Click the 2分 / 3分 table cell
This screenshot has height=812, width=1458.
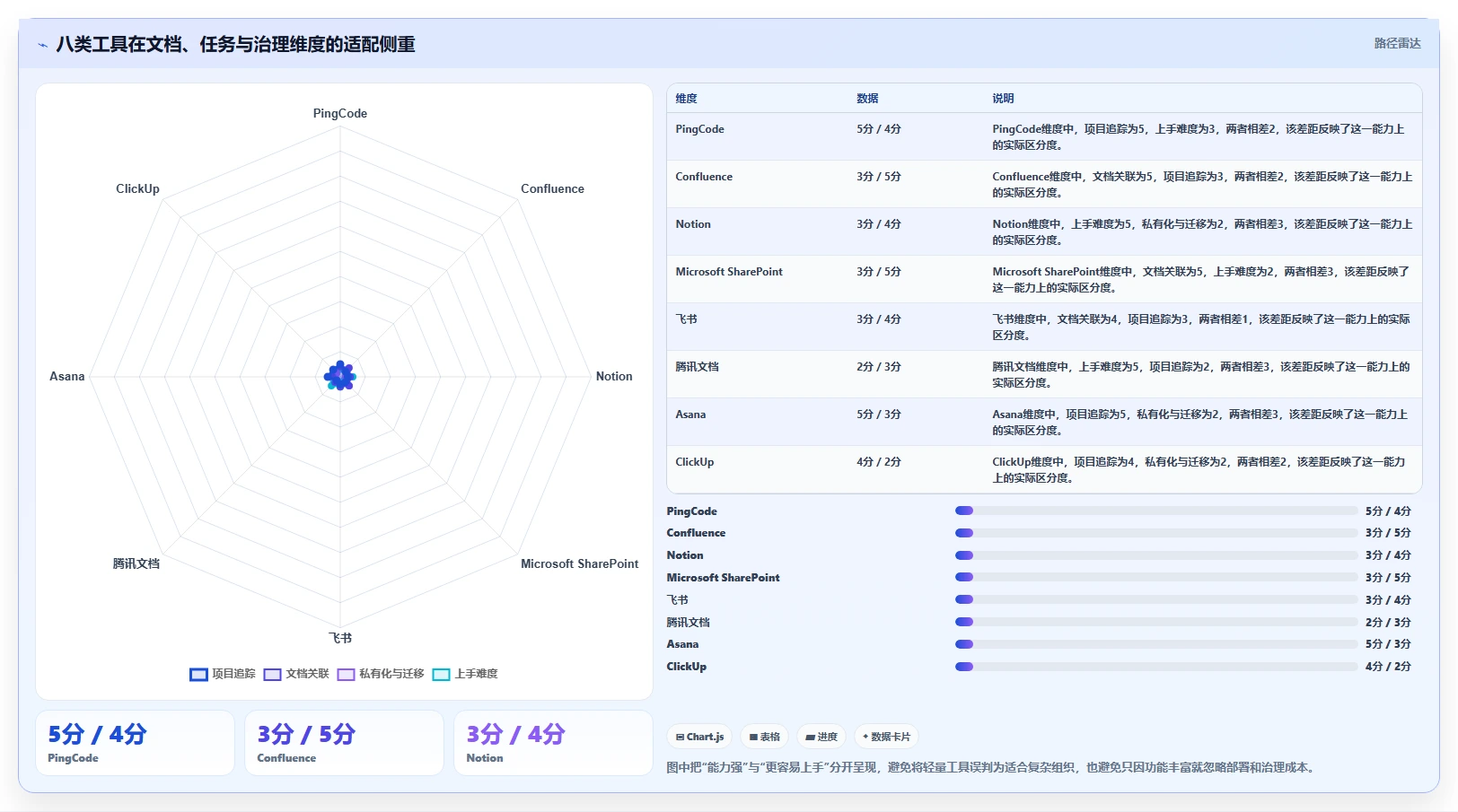coord(879,367)
